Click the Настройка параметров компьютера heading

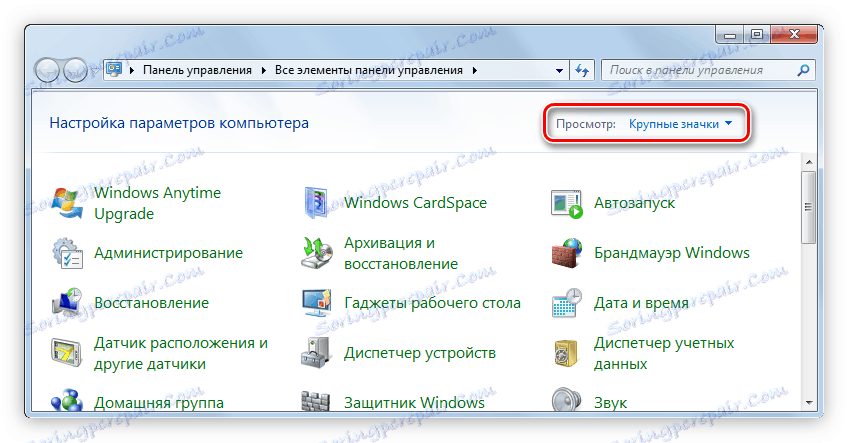coord(179,123)
